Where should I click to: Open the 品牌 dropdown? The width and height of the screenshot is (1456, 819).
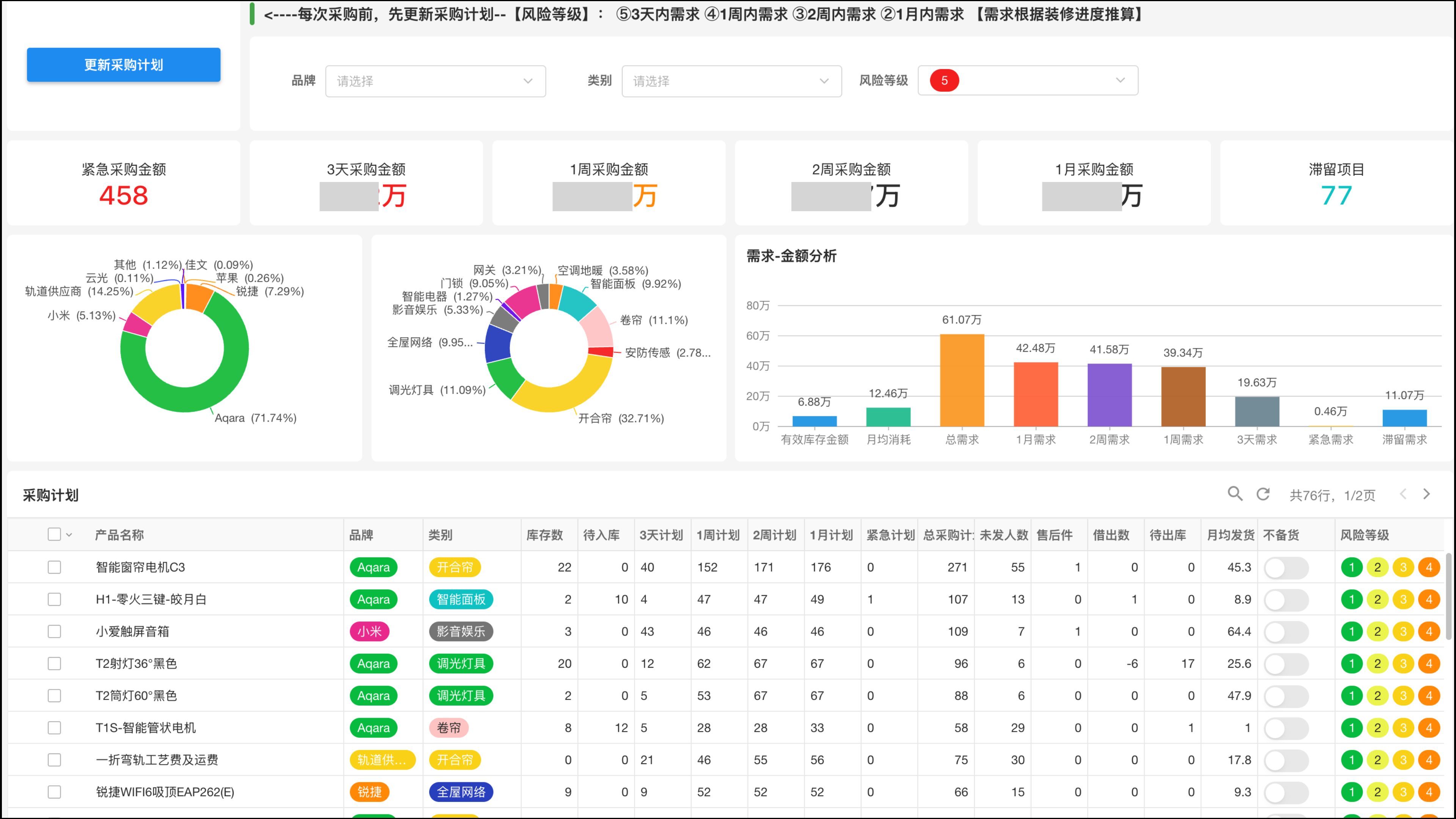[x=435, y=81]
